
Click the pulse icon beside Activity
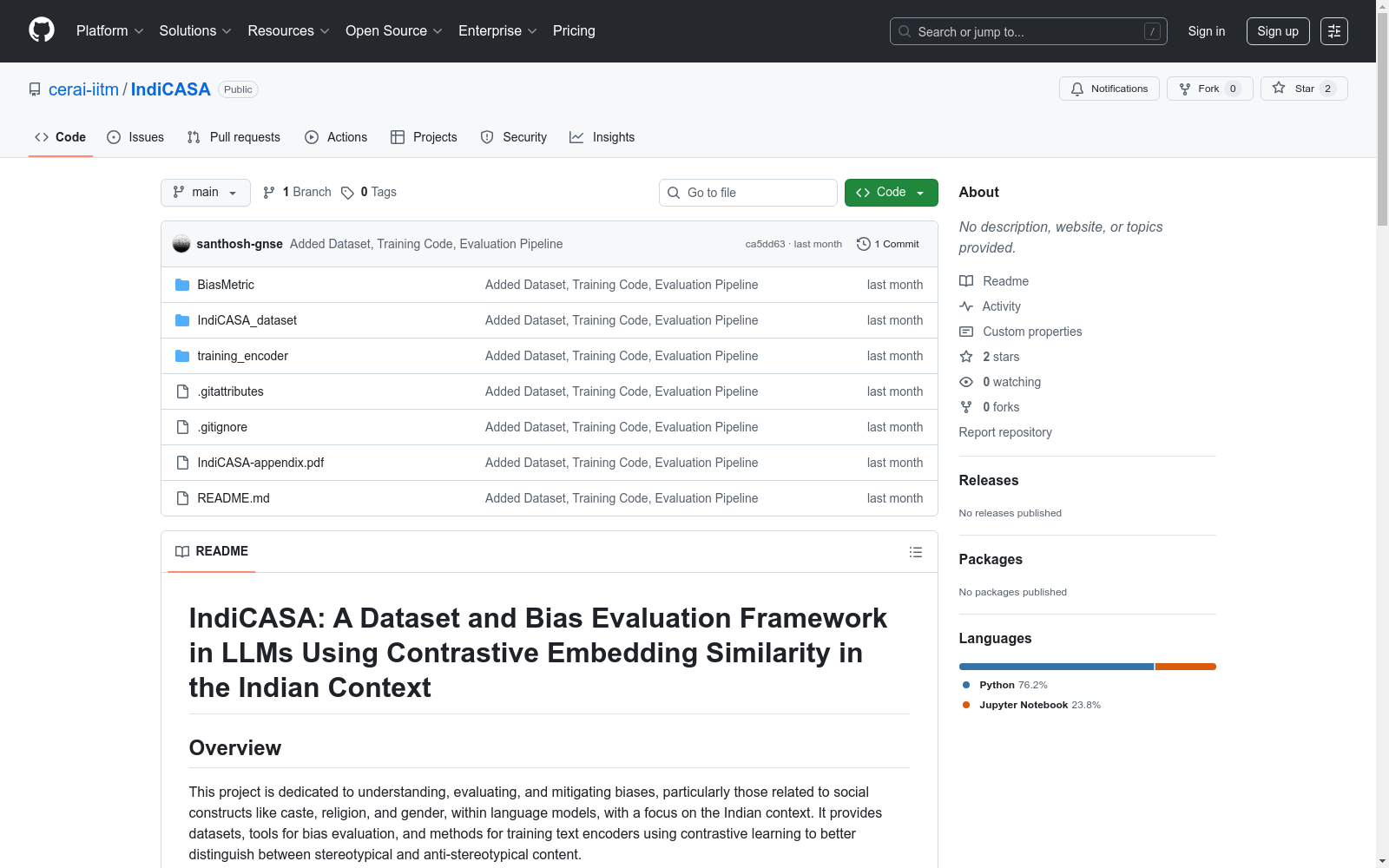pyautogui.click(x=966, y=306)
